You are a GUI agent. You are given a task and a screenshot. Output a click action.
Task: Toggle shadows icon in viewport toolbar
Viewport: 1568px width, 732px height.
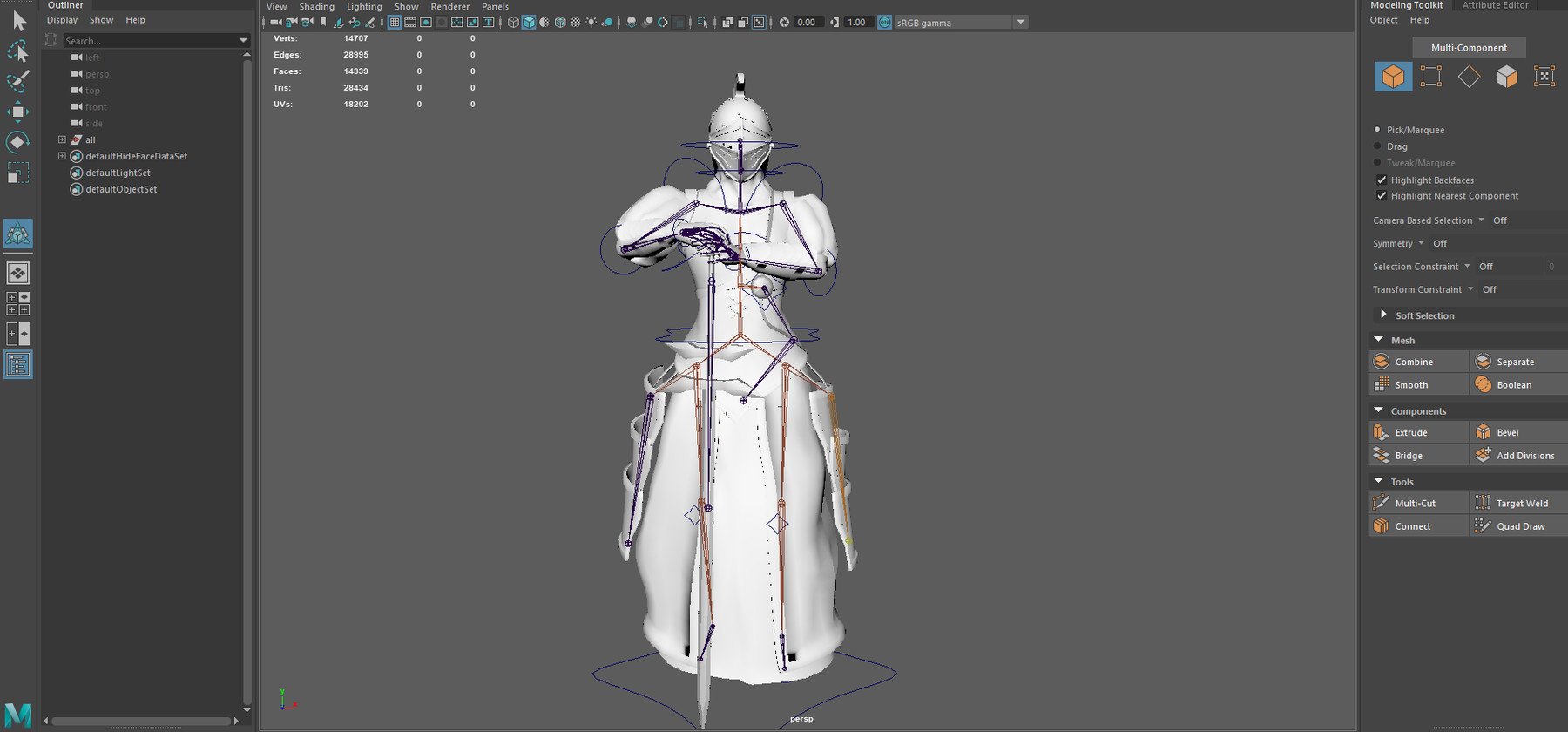point(607,22)
